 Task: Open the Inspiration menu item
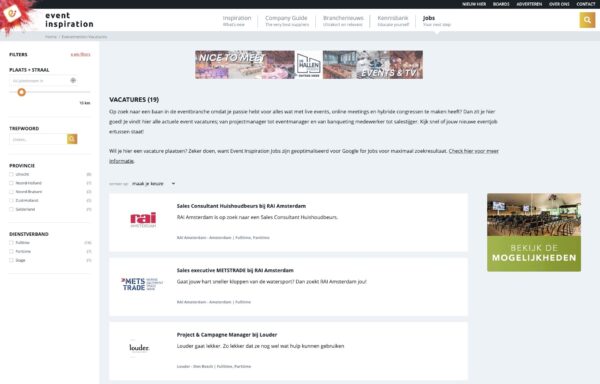point(237,21)
